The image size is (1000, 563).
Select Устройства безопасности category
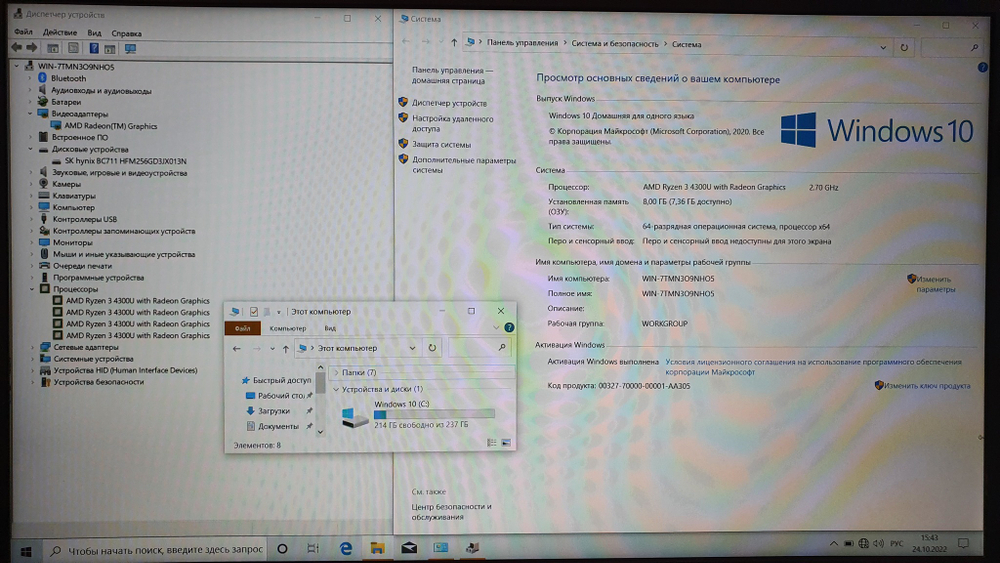tap(98, 382)
